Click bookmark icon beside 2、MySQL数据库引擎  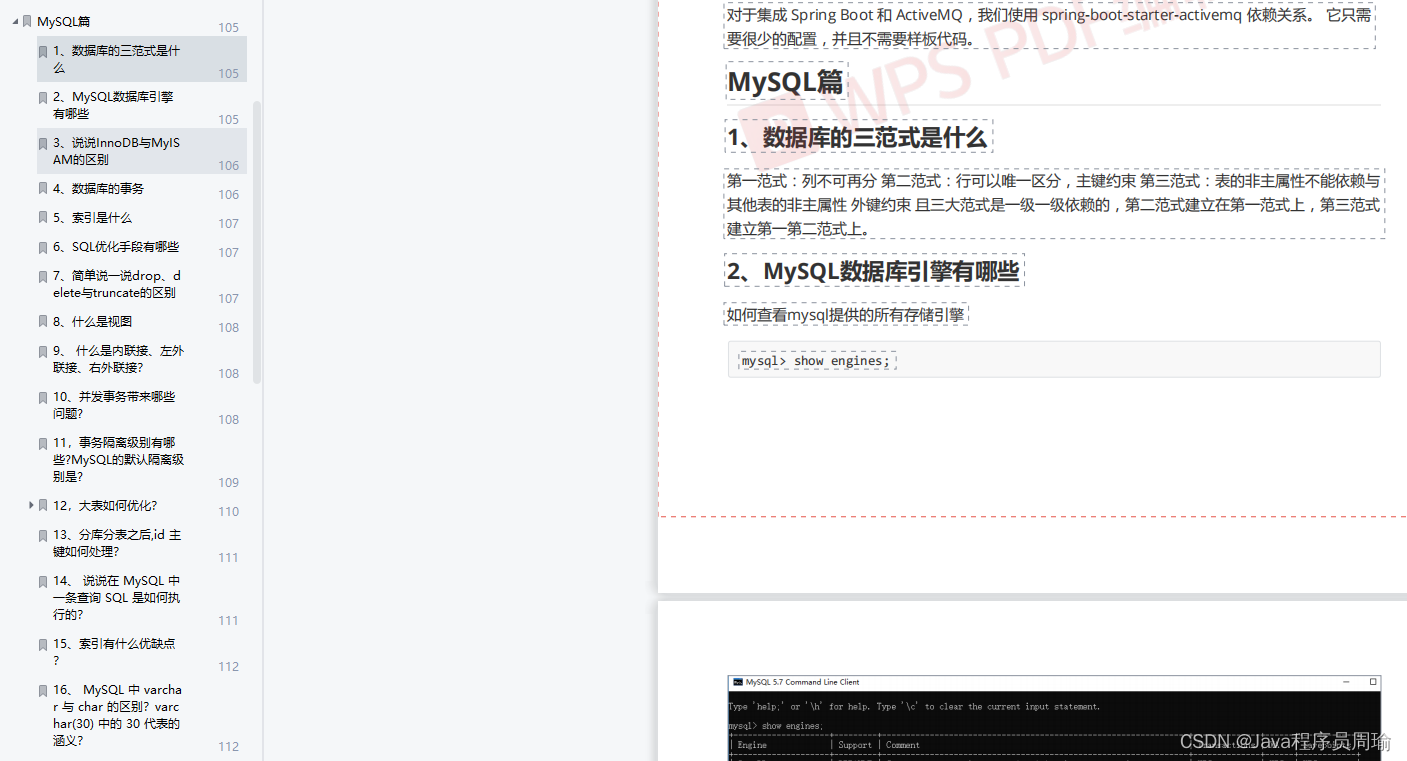pyautogui.click(x=43, y=97)
